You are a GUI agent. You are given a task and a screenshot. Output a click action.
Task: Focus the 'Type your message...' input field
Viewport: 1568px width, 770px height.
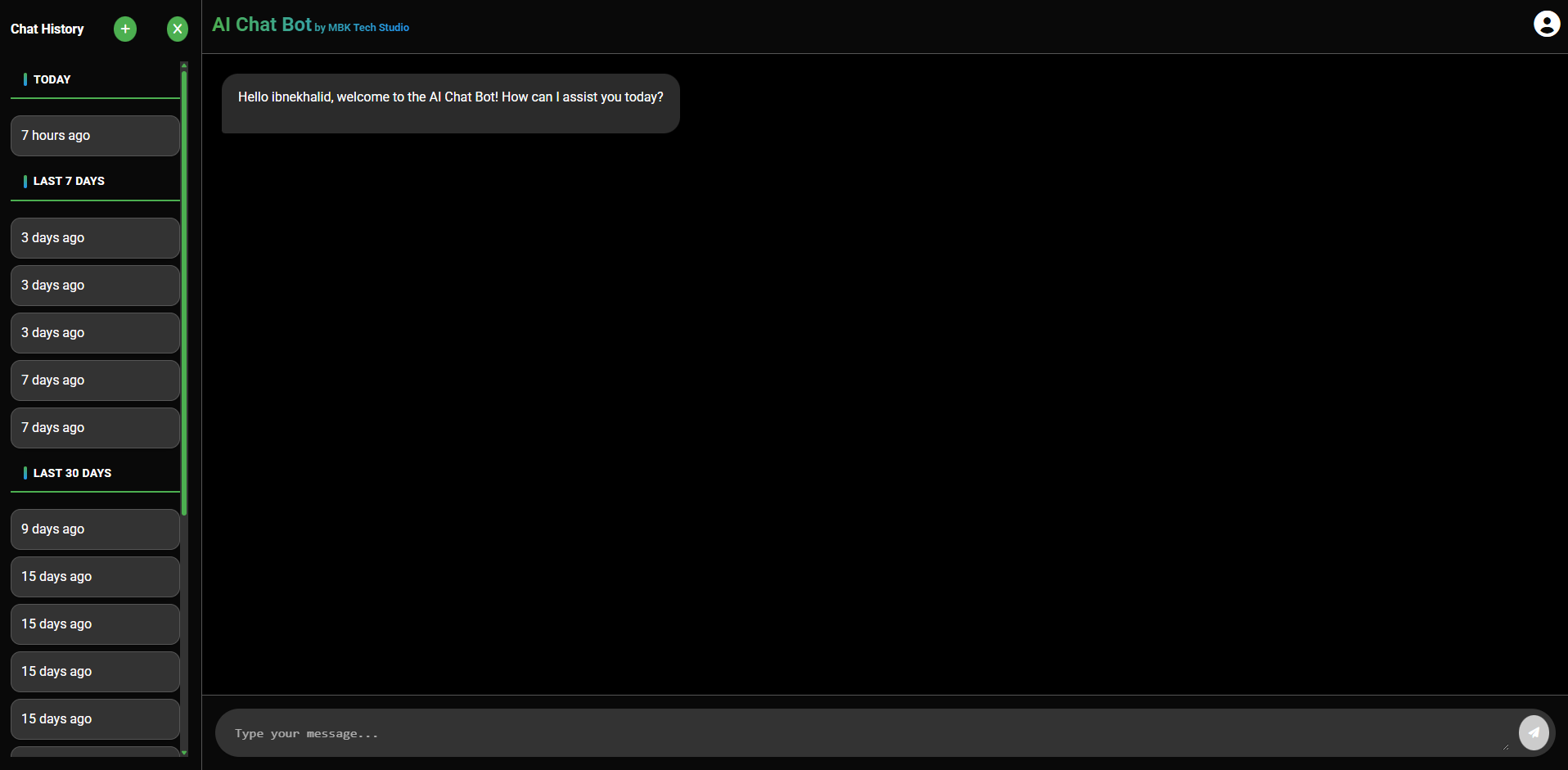pyautogui.click(x=859, y=733)
